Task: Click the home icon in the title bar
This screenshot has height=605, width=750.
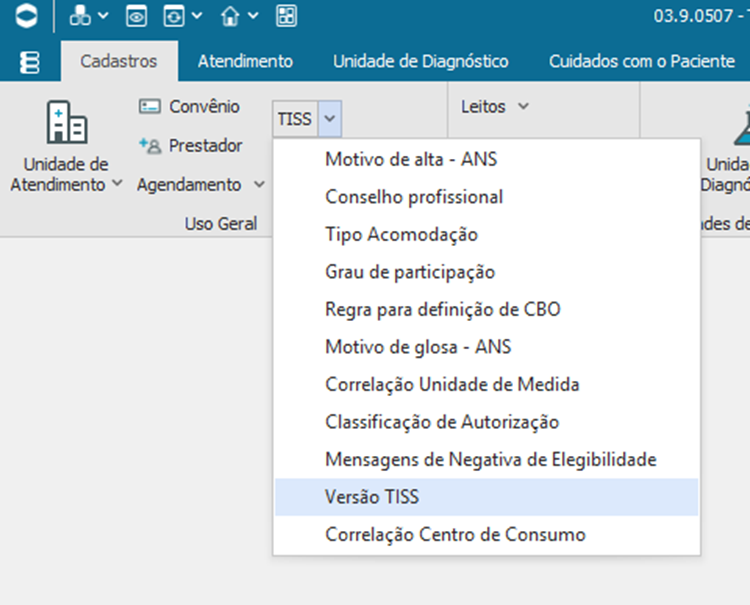Action: coord(231,16)
